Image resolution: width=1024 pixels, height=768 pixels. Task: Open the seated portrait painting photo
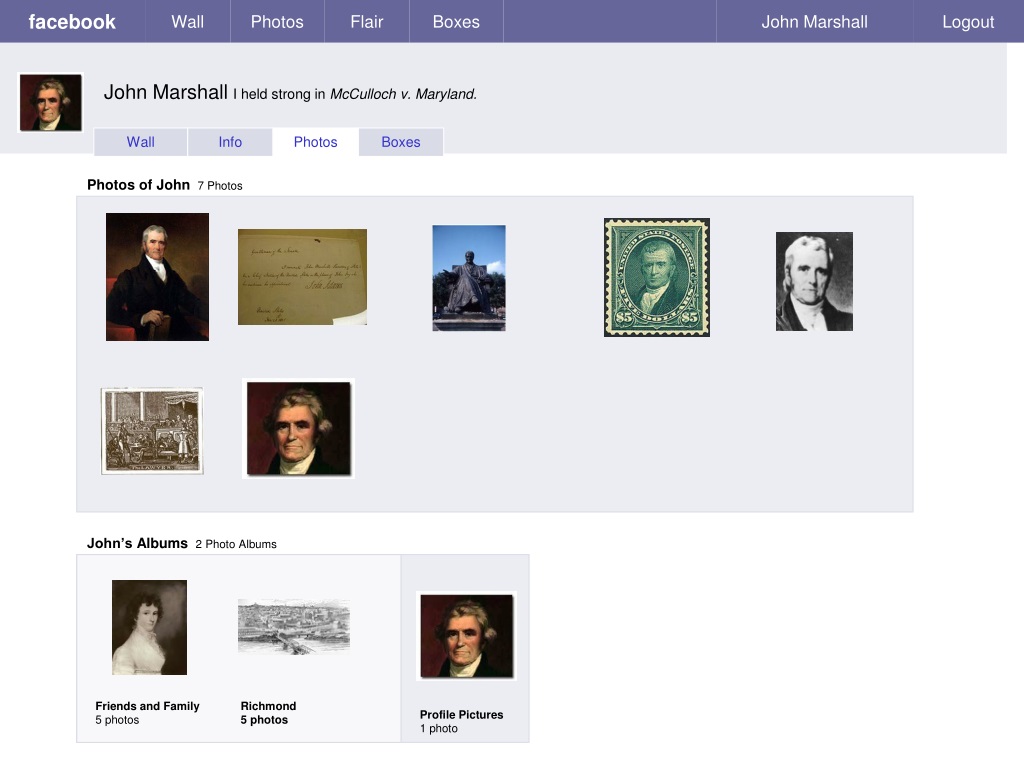[x=157, y=277]
